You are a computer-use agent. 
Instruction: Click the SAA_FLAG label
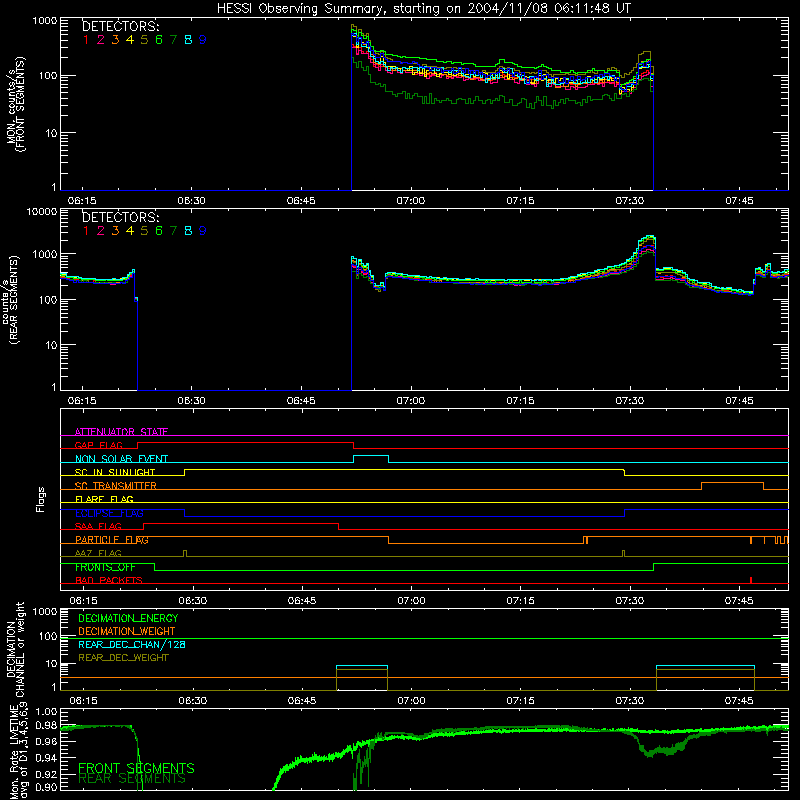coord(98,527)
